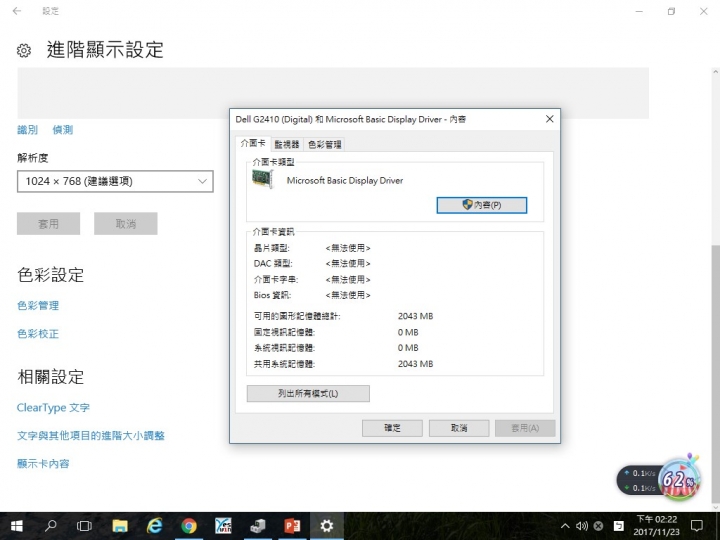Viewport: 720px width, 540px height.
Task: Open the 色彩校正 link
Action: pos(38,334)
